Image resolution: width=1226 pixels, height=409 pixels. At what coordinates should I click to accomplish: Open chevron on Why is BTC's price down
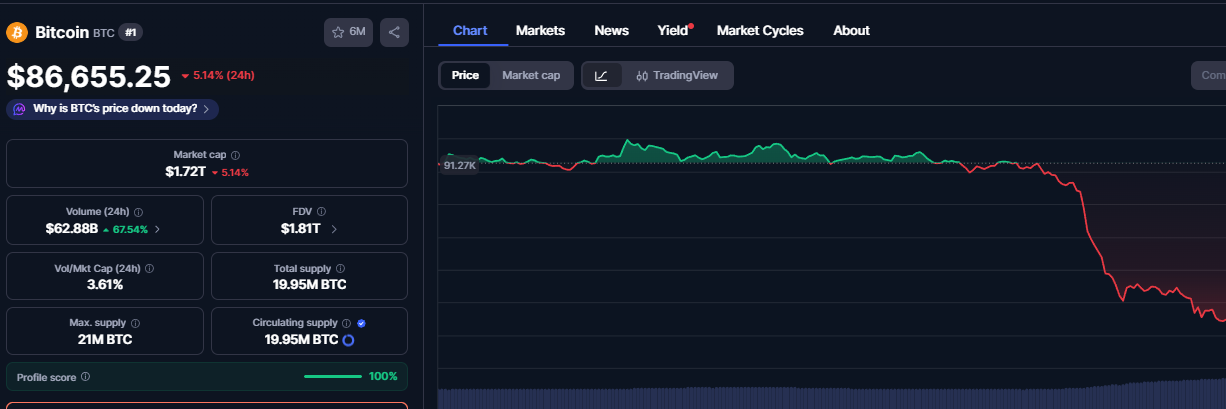(206, 109)
